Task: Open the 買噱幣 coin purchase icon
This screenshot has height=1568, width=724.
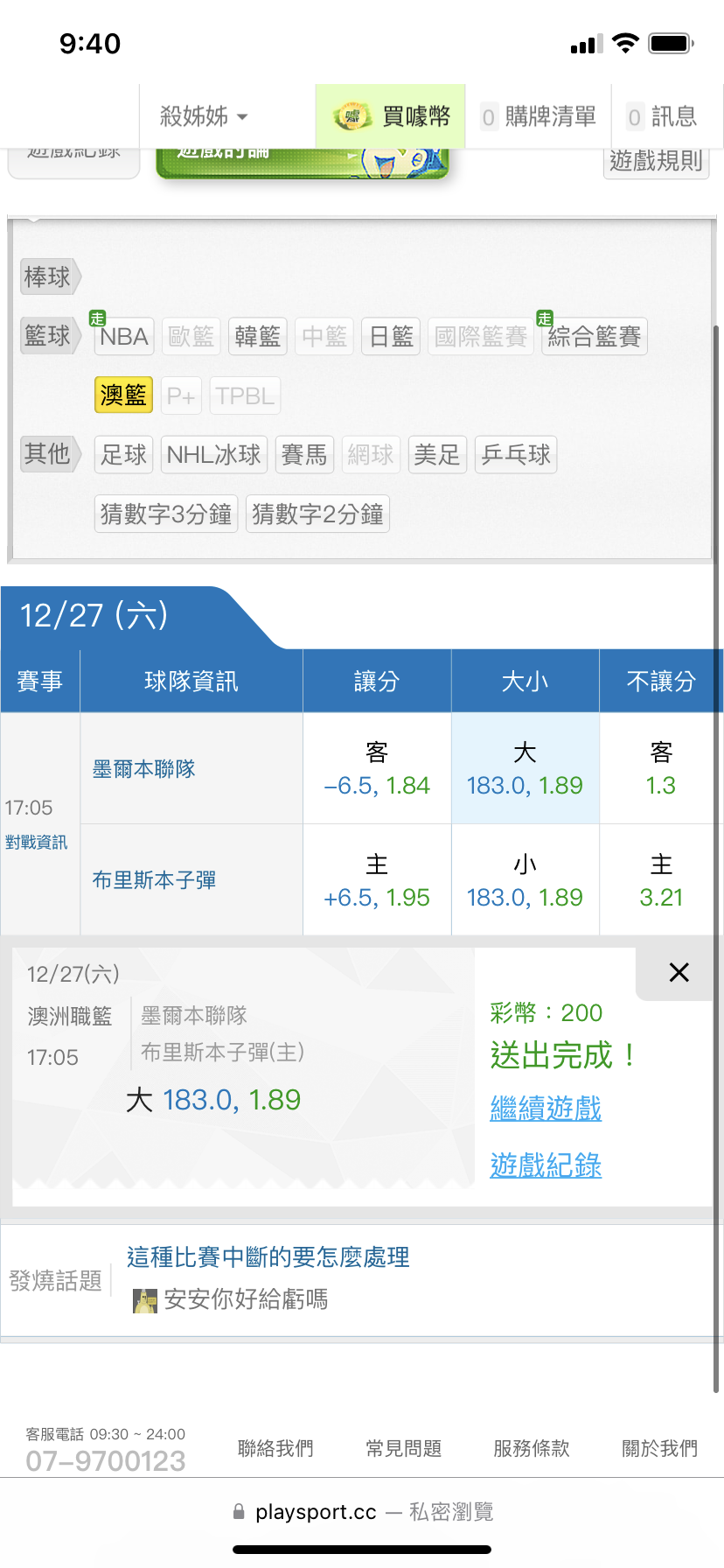Action: pyautogui.click(x=352, y=116)
